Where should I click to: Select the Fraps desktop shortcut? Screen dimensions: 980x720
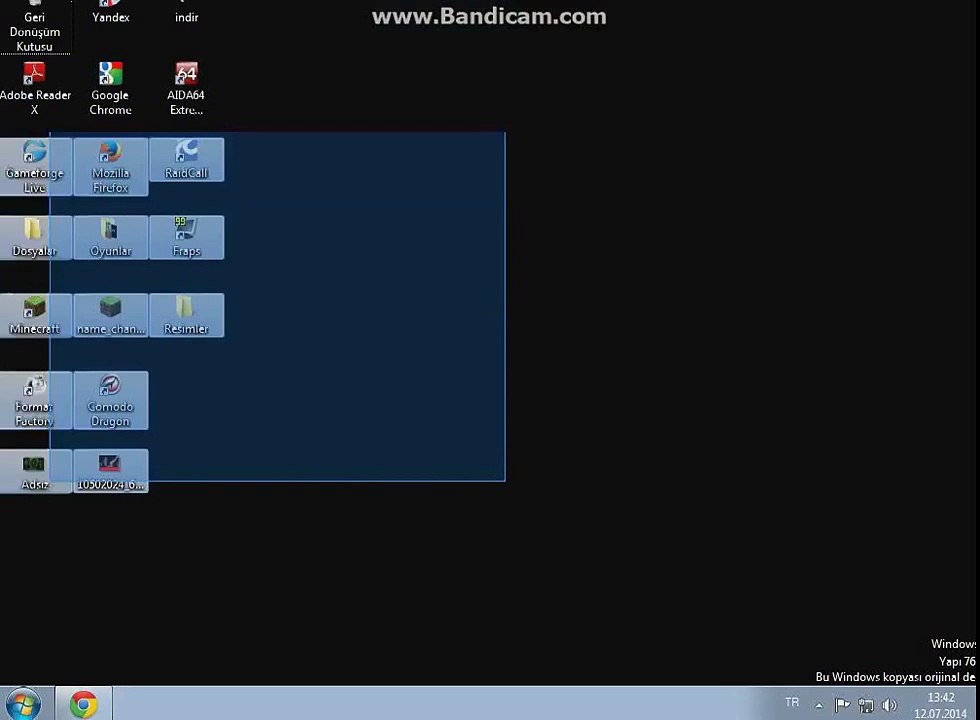[x=186, y=237]
